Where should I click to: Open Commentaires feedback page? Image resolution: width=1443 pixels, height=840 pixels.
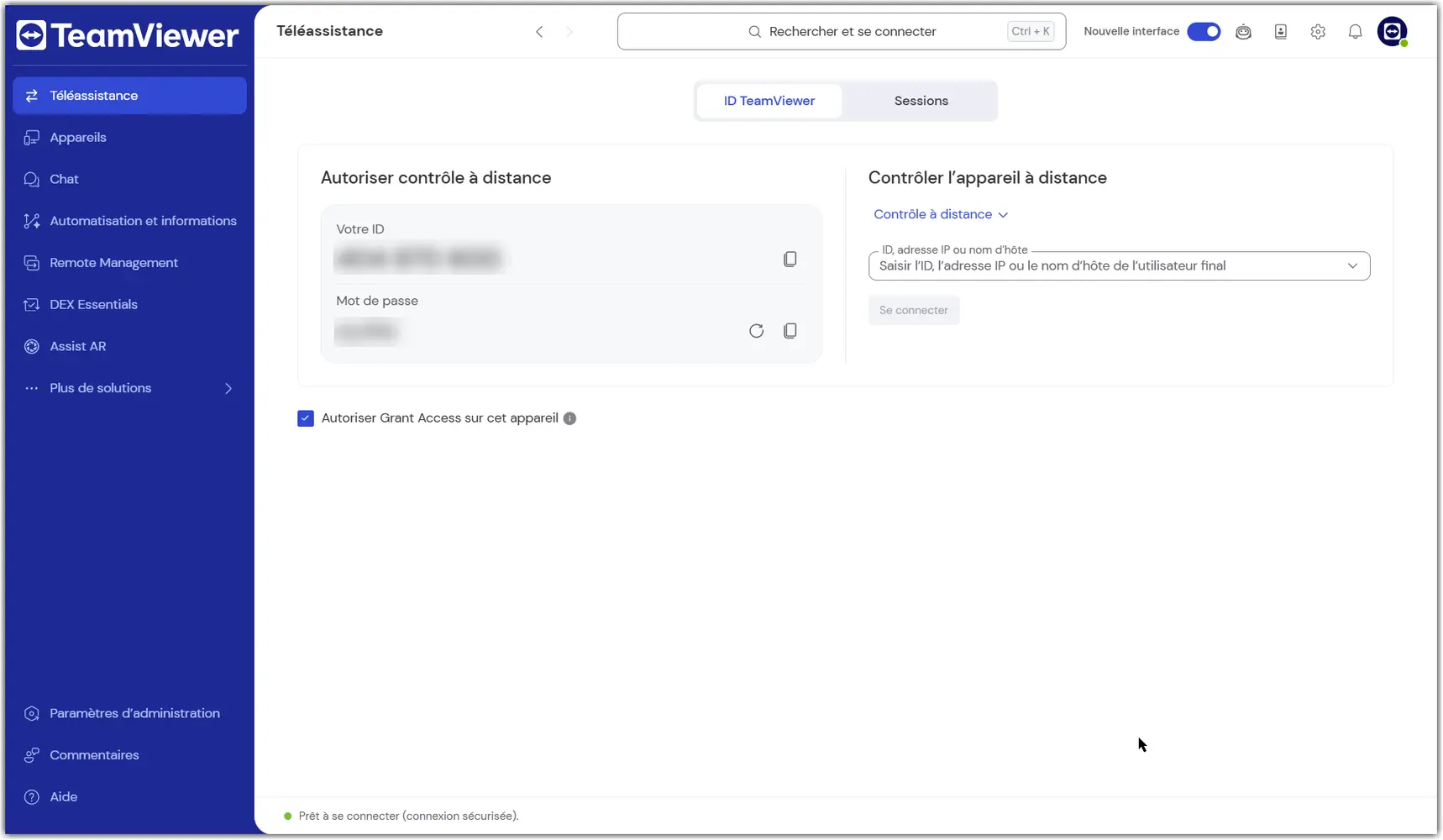click(x=130, y=755)
